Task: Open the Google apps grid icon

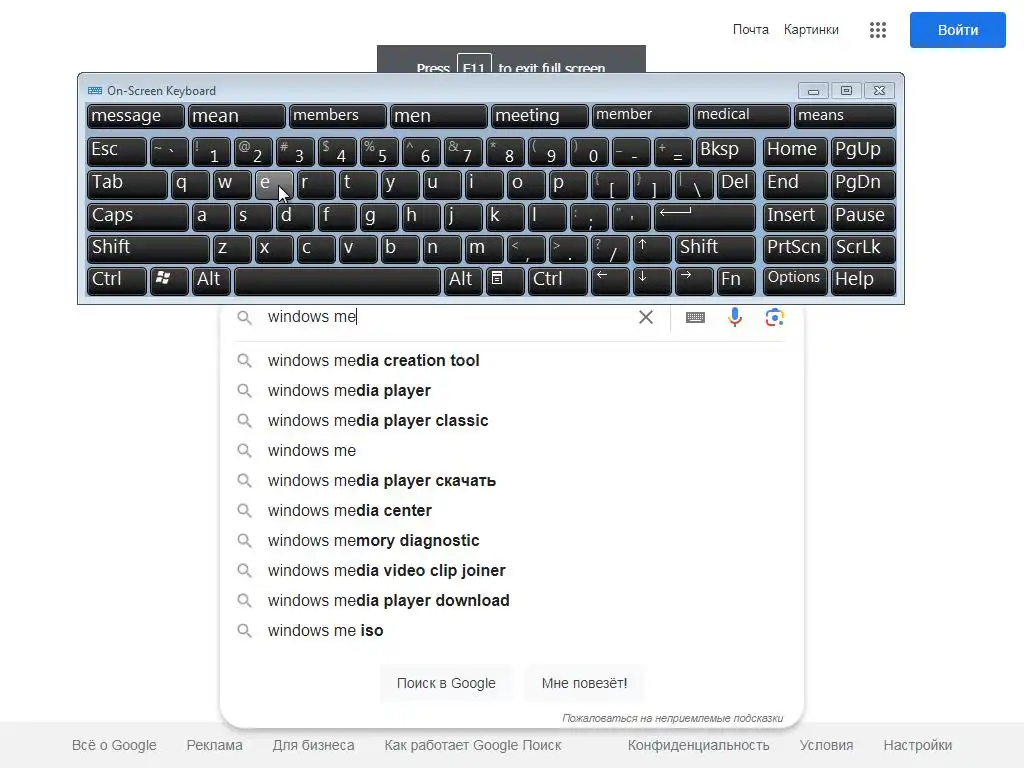Action: (878, 30)
